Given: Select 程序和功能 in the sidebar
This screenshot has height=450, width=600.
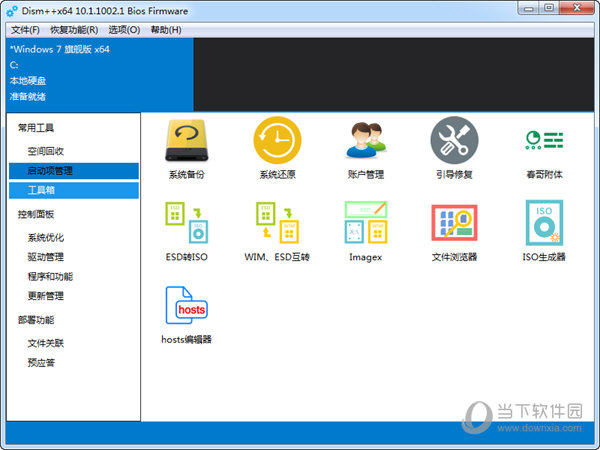Looking at the screenshot, I should [74, 276].
